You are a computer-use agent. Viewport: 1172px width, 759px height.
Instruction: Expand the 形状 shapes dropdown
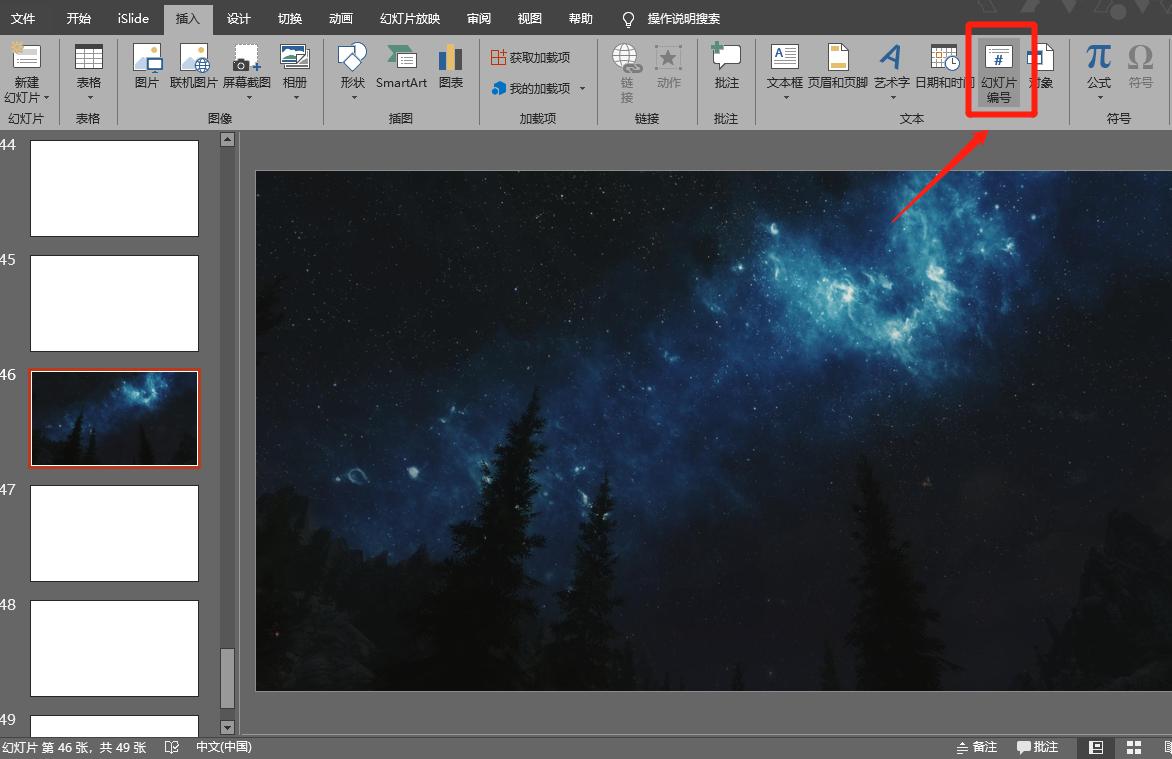click(353, 97)
